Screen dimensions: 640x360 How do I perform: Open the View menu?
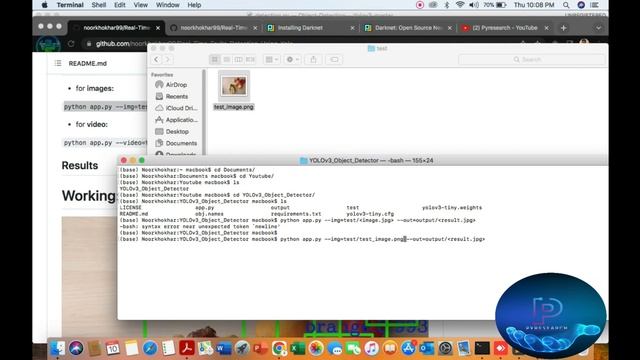pos(140,5)
